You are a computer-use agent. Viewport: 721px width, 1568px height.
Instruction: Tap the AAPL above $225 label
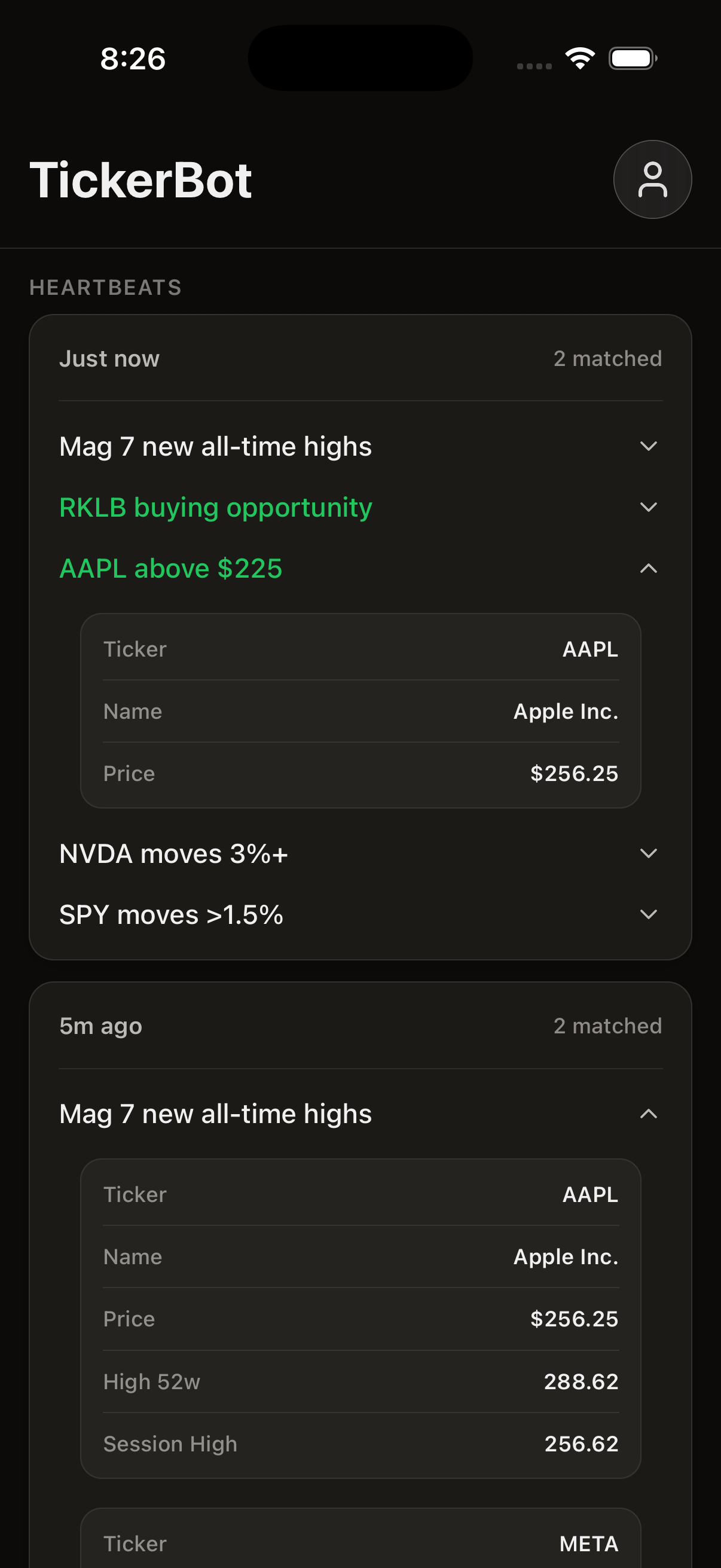[x=171, y=569]
